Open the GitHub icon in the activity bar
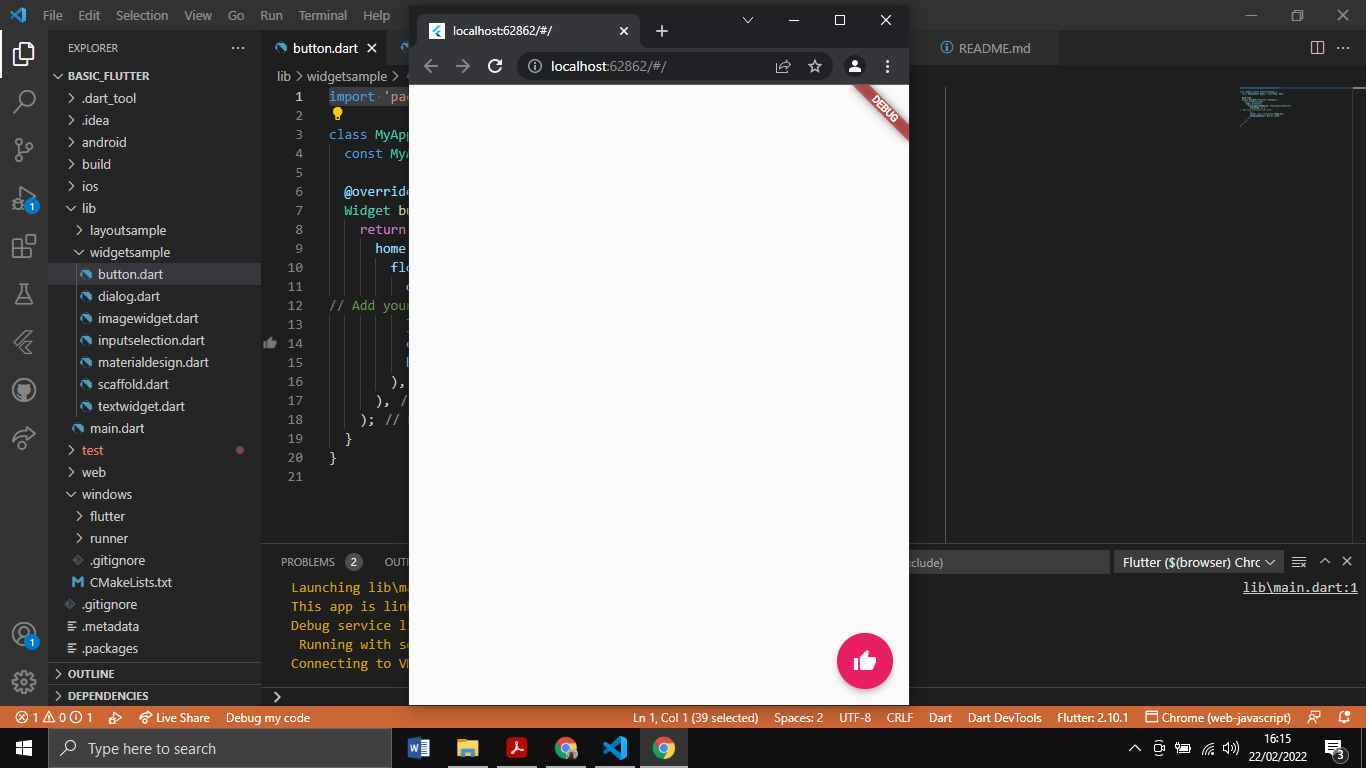Image resolution: width=1366 pixels, height=768 pixels. [24, 390]
